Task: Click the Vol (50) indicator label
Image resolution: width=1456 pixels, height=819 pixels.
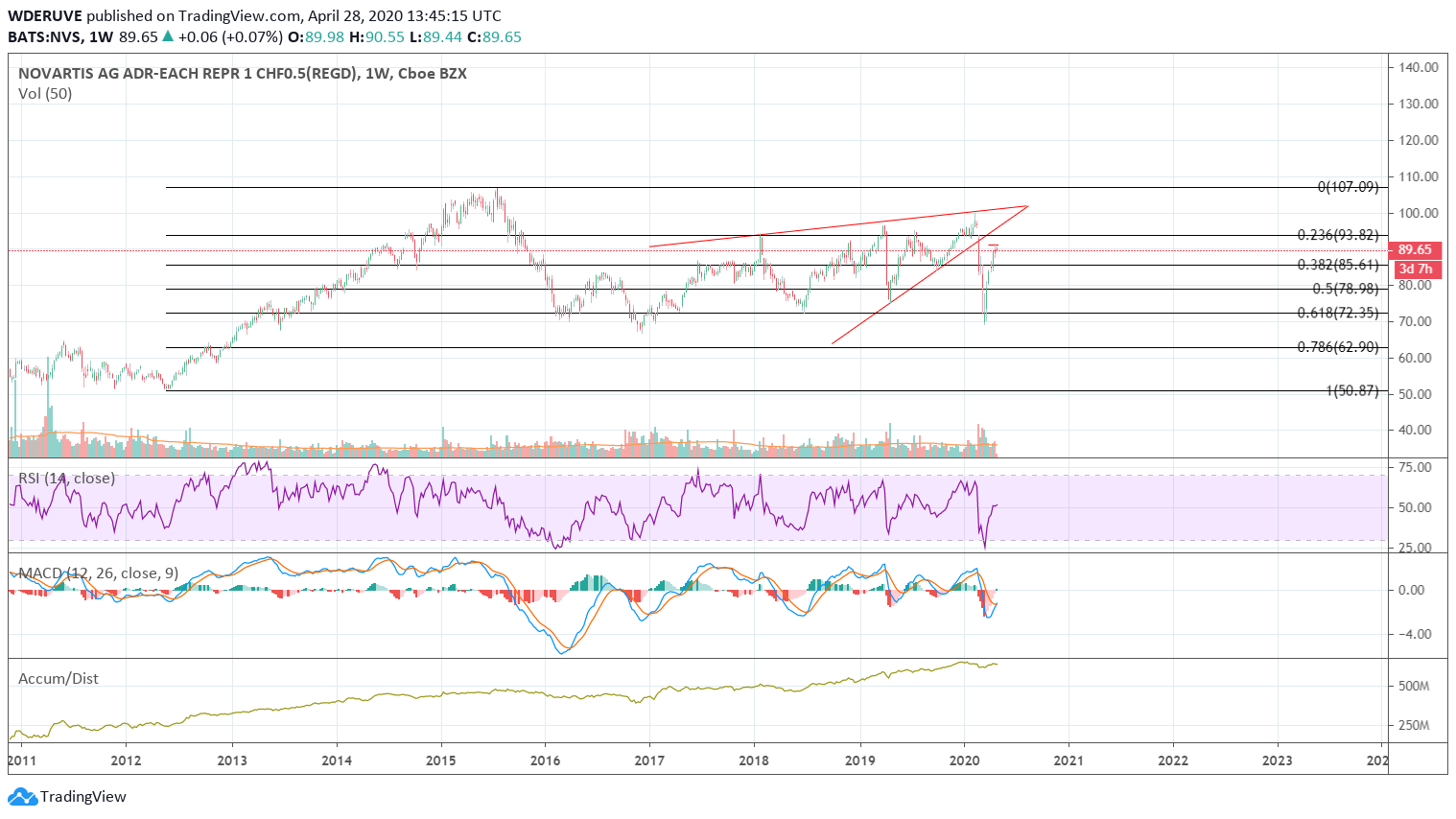Action: tap(45, 94)
